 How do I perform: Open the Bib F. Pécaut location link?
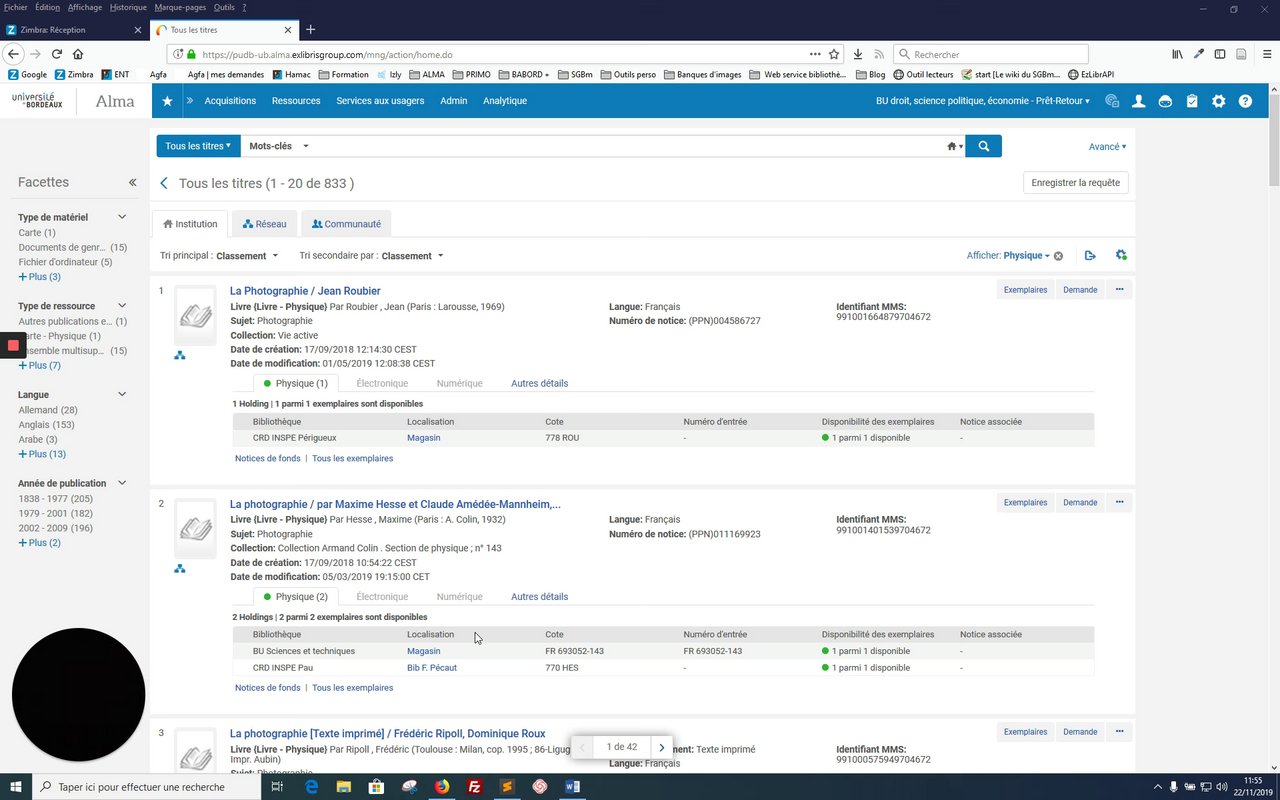pyautogui.click(x=432, y=668)
